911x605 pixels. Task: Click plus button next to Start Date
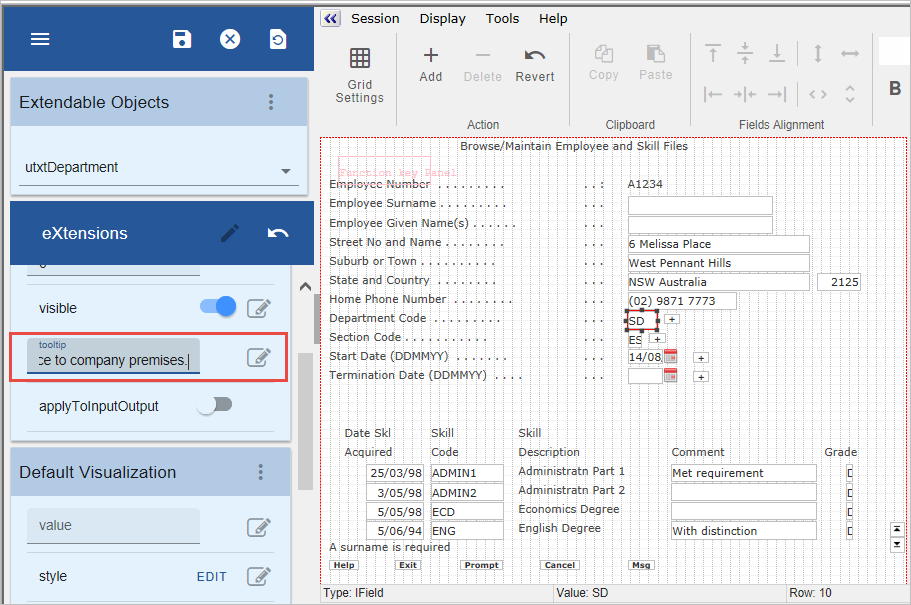point(701,358)
